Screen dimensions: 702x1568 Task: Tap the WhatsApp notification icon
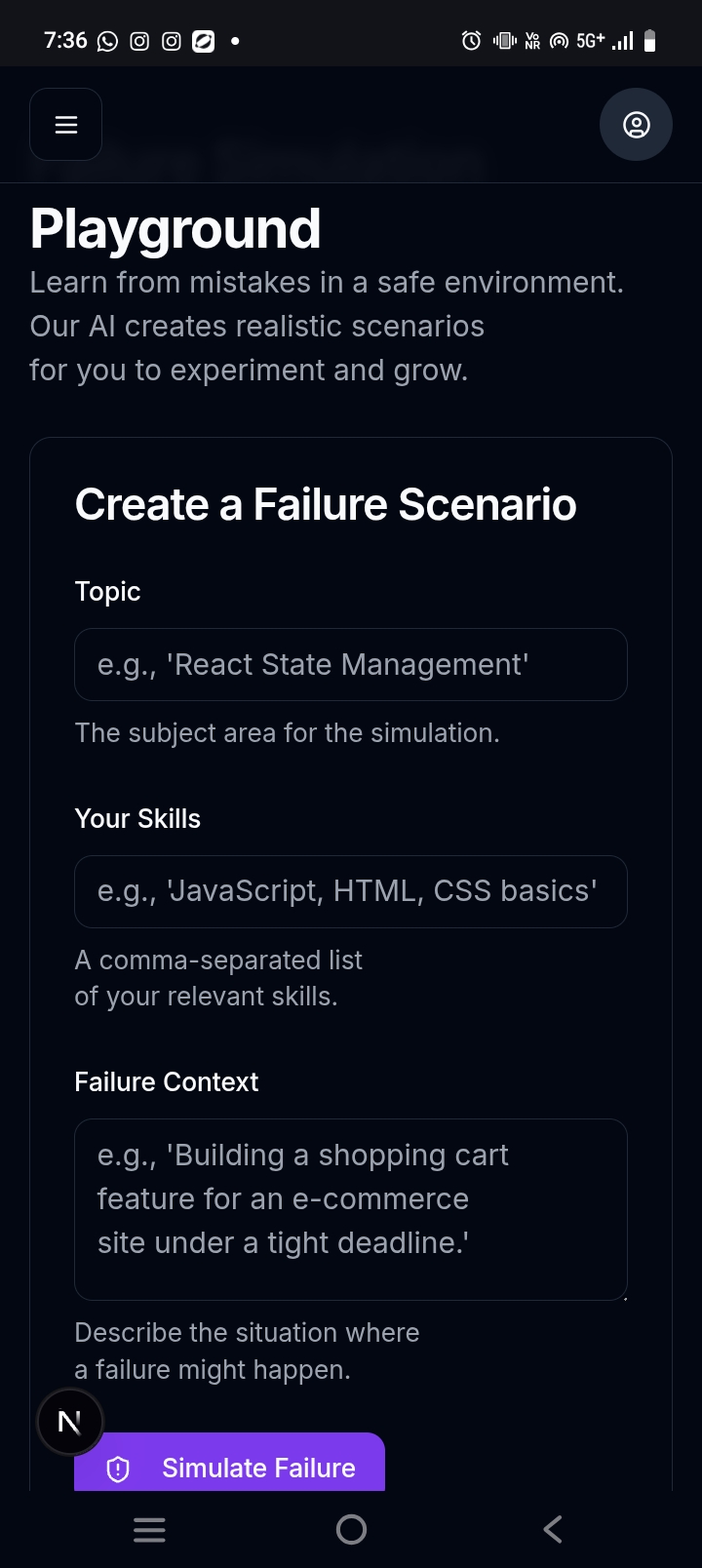pyautogui.click(x=107, y=41)
